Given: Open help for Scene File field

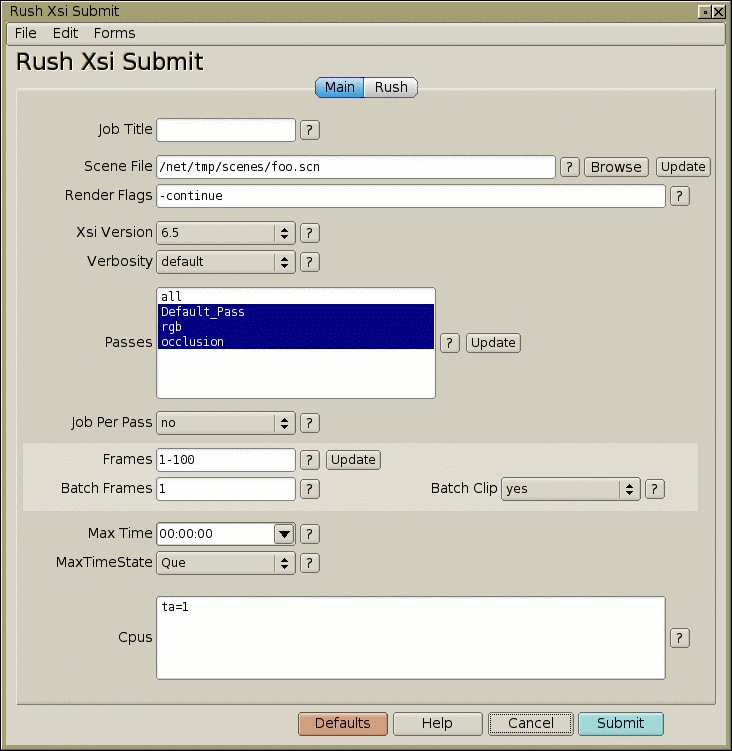Looking at the screenshot, I should click(x=570, y=167).
